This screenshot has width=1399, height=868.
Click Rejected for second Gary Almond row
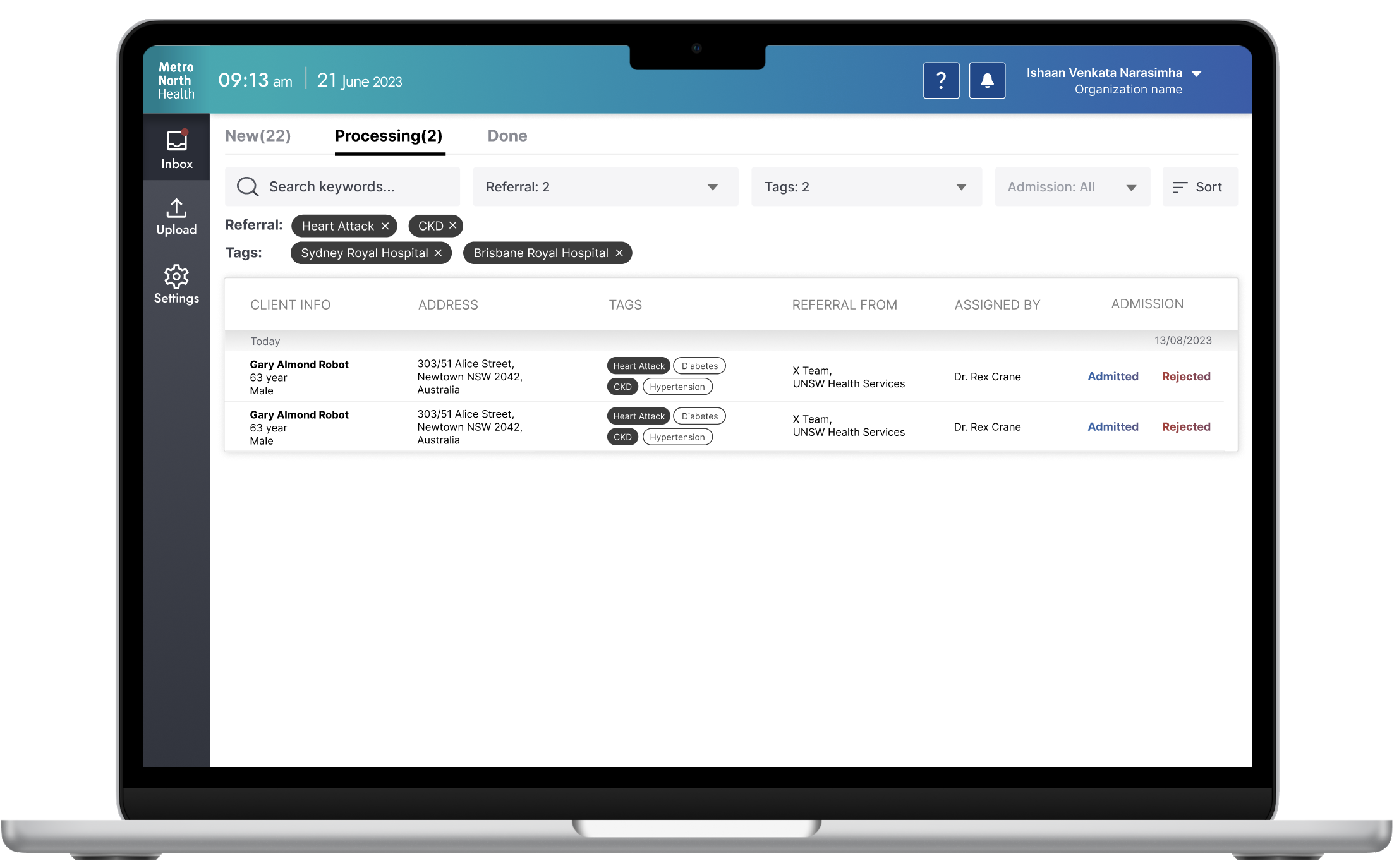coord(1186,427)
